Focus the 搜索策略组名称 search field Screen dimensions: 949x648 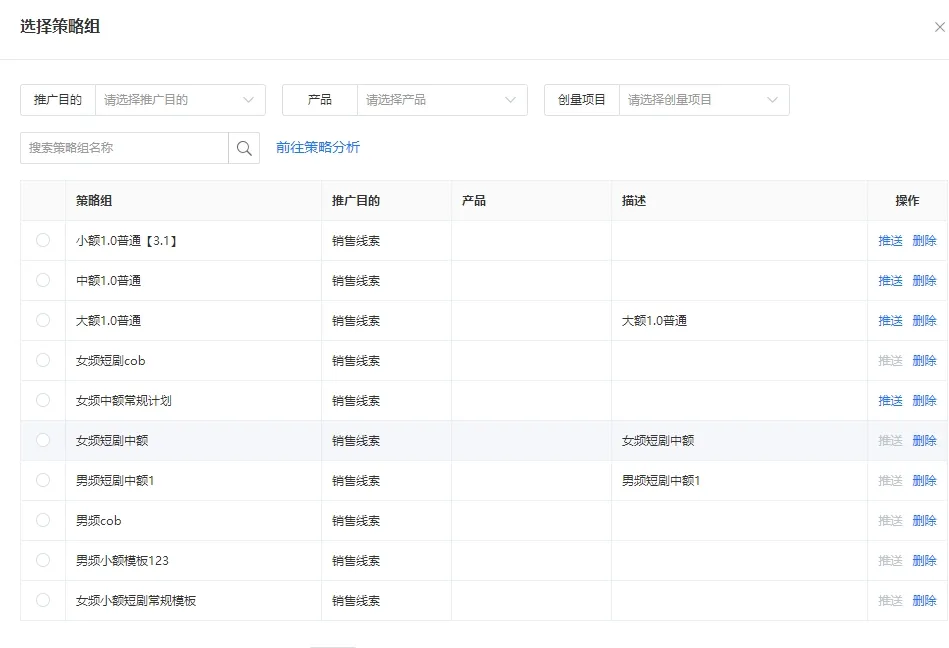(x=125, y=148)
